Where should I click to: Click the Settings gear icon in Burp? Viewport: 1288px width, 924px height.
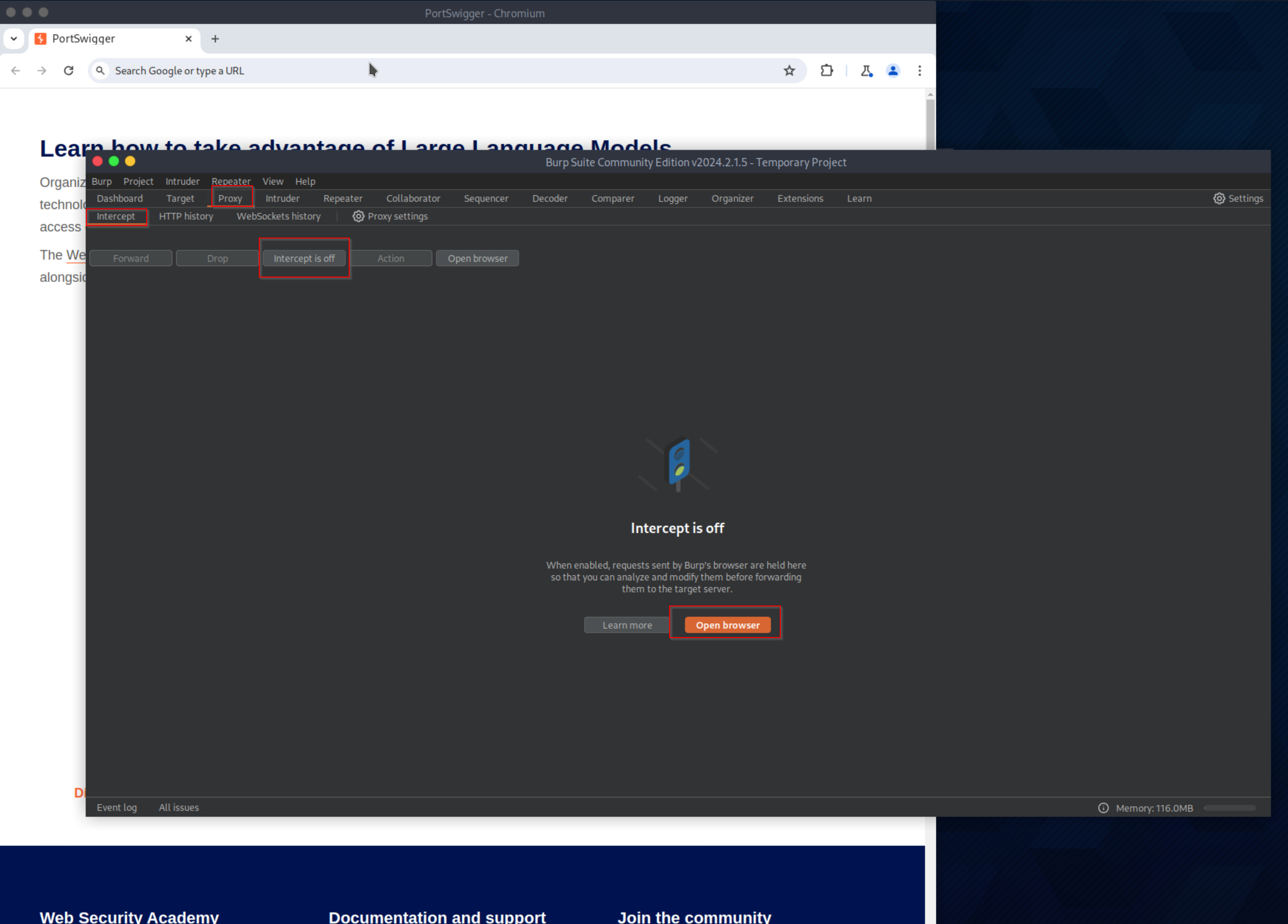(x=1219, y=198)
